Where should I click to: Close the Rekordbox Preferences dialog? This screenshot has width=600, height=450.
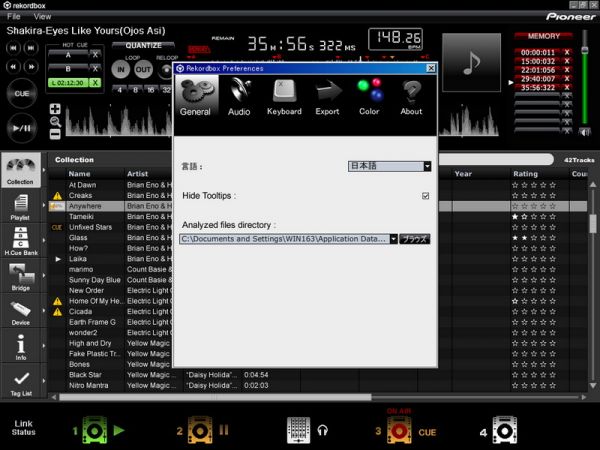431,68
